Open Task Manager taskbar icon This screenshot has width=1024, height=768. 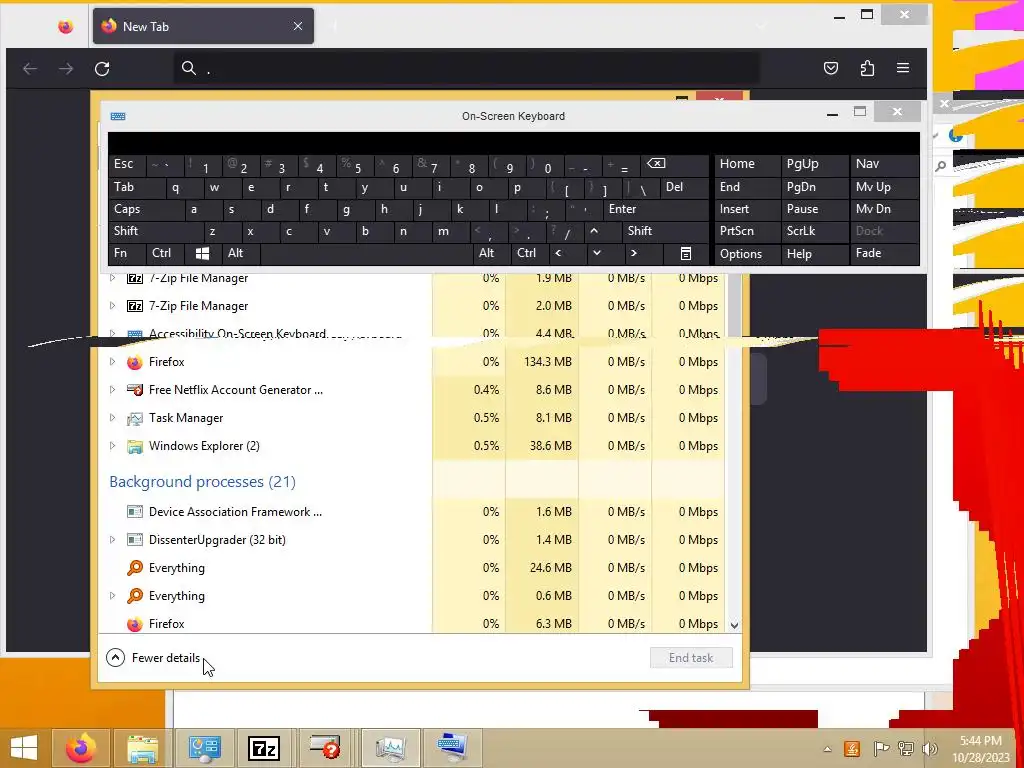391,748
